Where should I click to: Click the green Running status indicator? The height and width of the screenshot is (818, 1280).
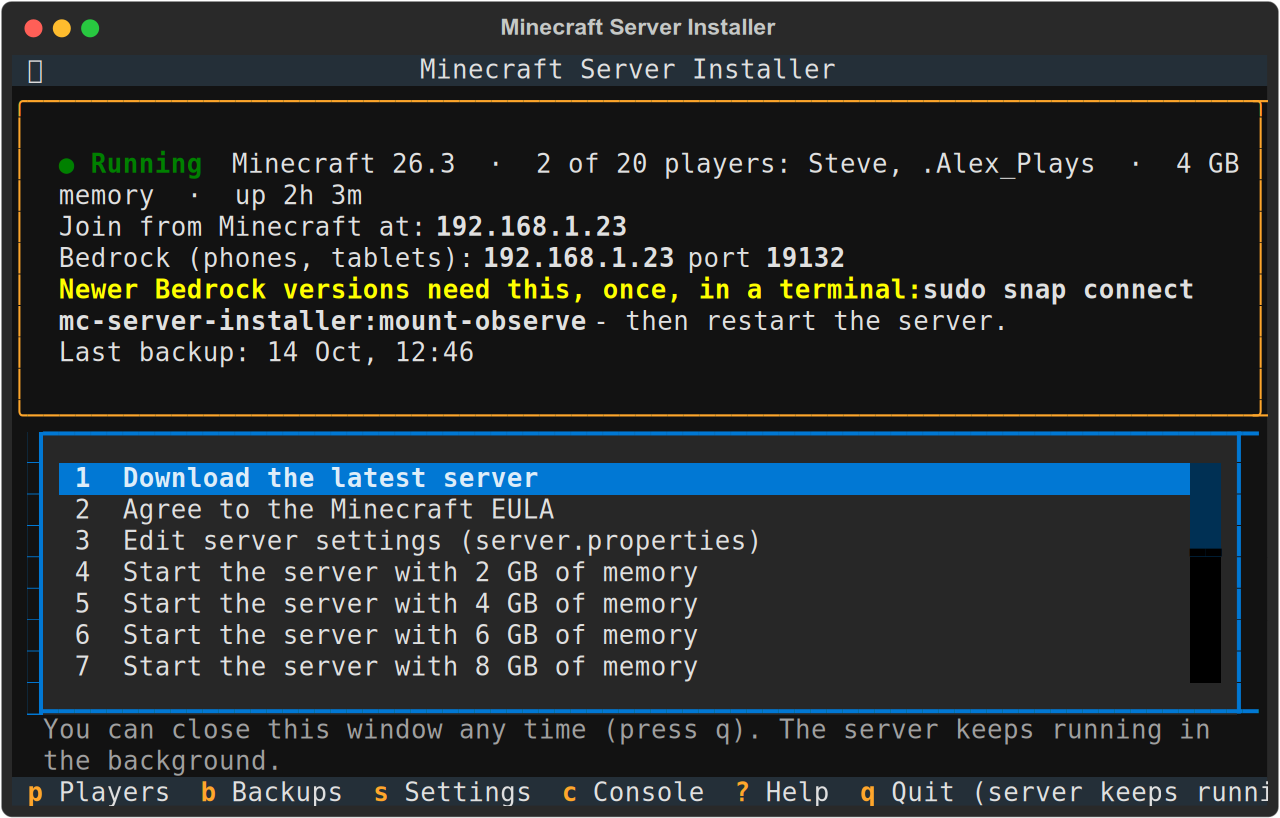tap(131, 164)
